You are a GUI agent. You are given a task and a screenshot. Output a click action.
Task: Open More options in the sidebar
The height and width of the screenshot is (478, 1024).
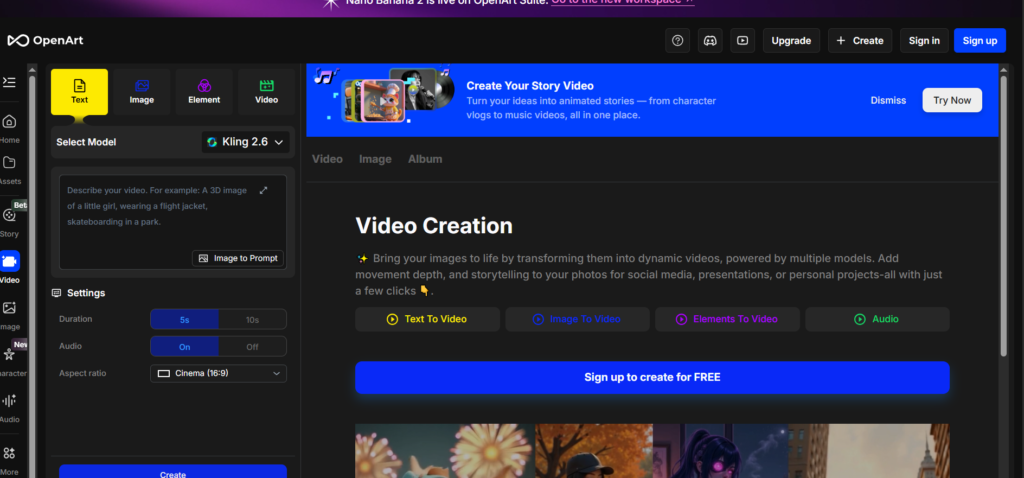click(x=9, y=459)
